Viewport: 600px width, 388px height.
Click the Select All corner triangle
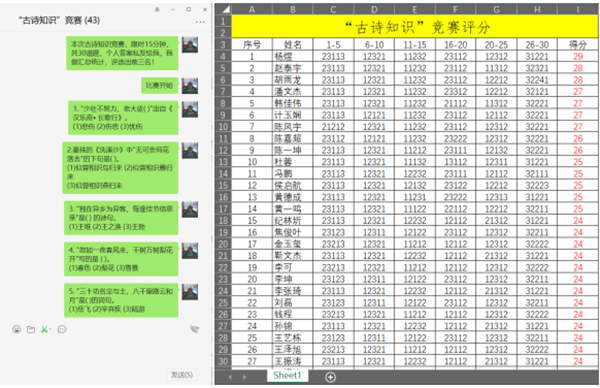pos(223,9)
